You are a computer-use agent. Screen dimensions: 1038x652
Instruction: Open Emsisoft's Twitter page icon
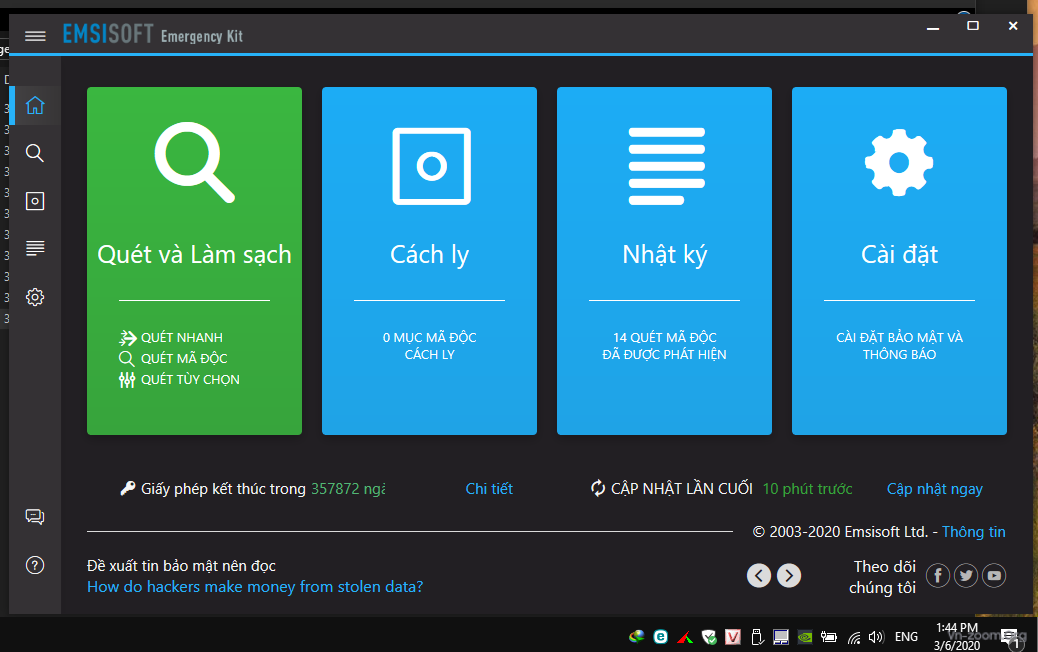pos(966,575)
